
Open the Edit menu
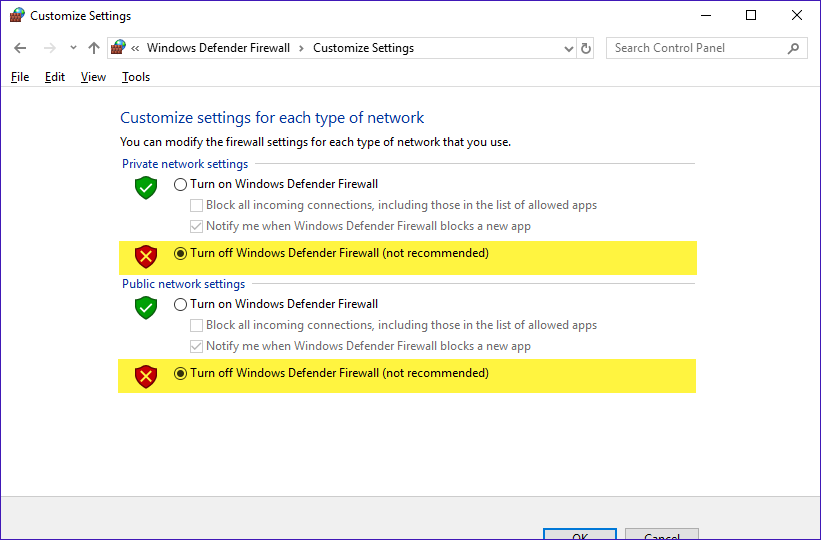54,77
